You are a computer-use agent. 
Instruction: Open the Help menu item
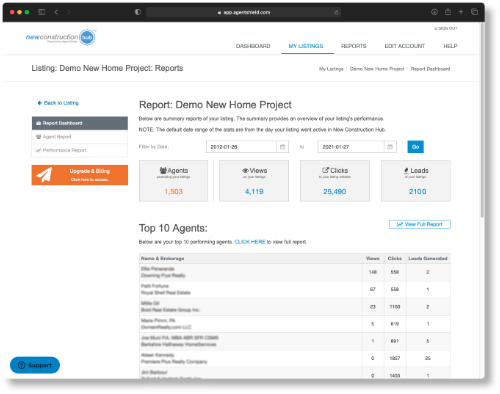point(450,46)
